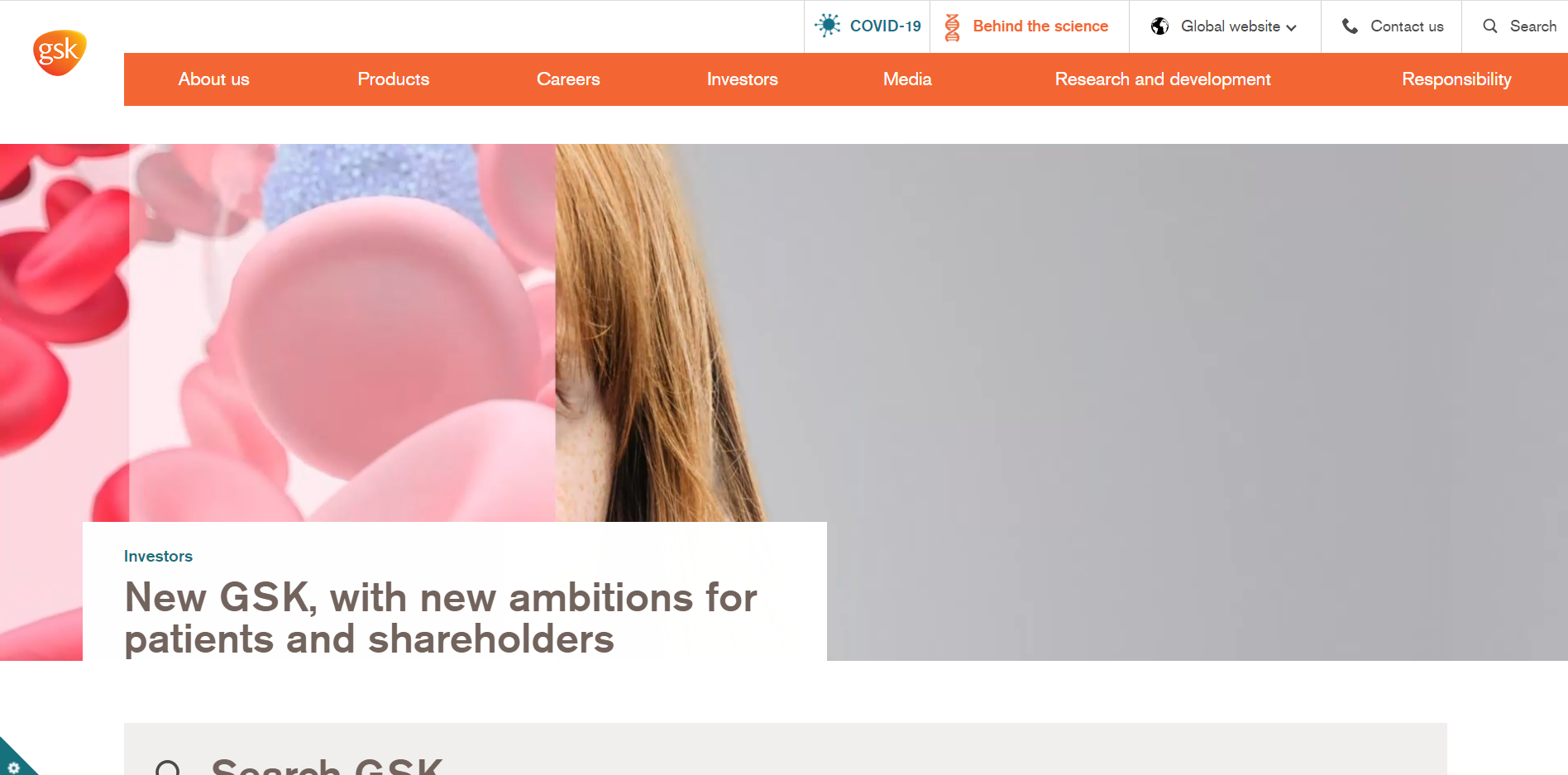
Task: Click the globe icon
Action: pos(1160,26)
